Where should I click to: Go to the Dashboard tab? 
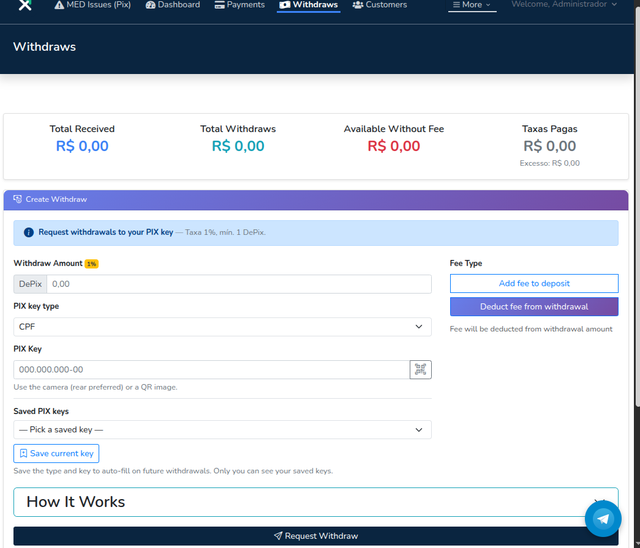click(173, 5)
